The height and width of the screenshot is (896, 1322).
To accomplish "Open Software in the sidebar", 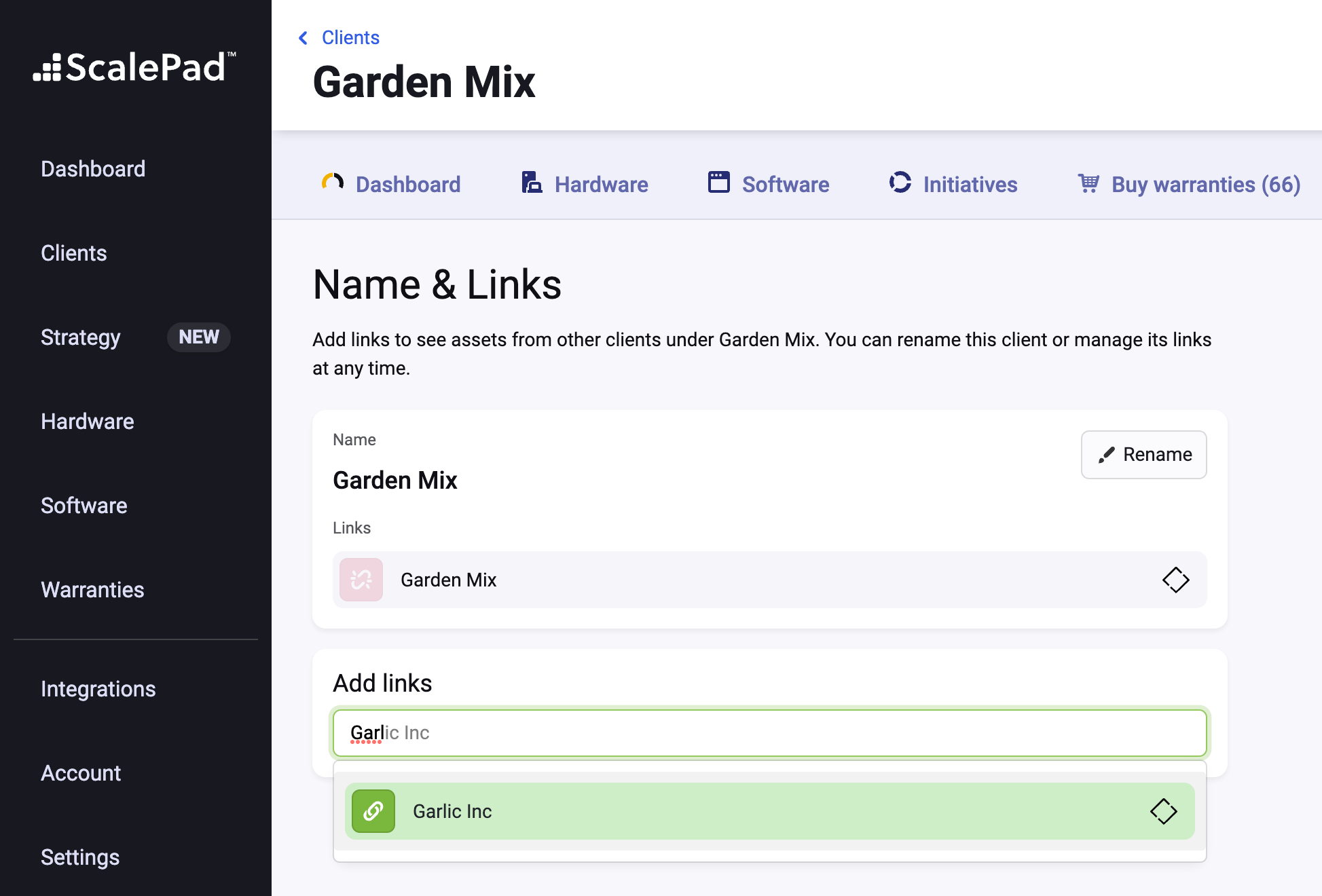I will point(84,506).
